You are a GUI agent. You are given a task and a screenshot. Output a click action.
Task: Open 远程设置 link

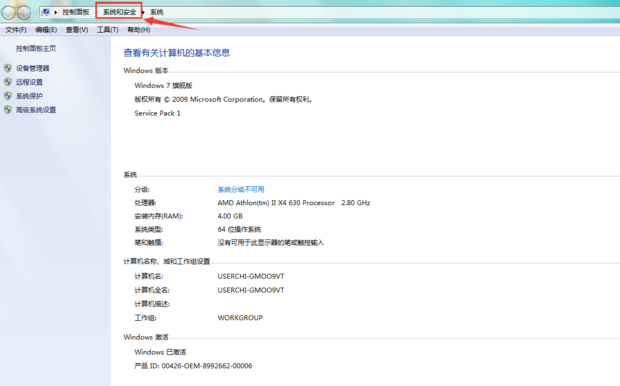pos(29,82)
